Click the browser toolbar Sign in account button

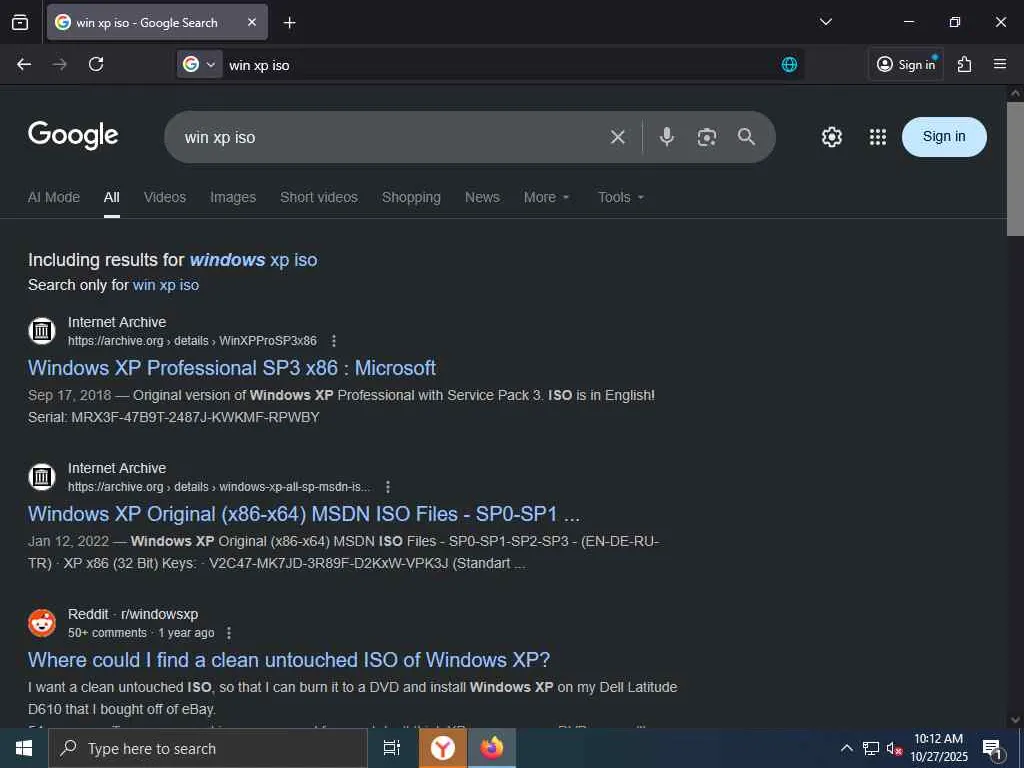pos(906,64)
